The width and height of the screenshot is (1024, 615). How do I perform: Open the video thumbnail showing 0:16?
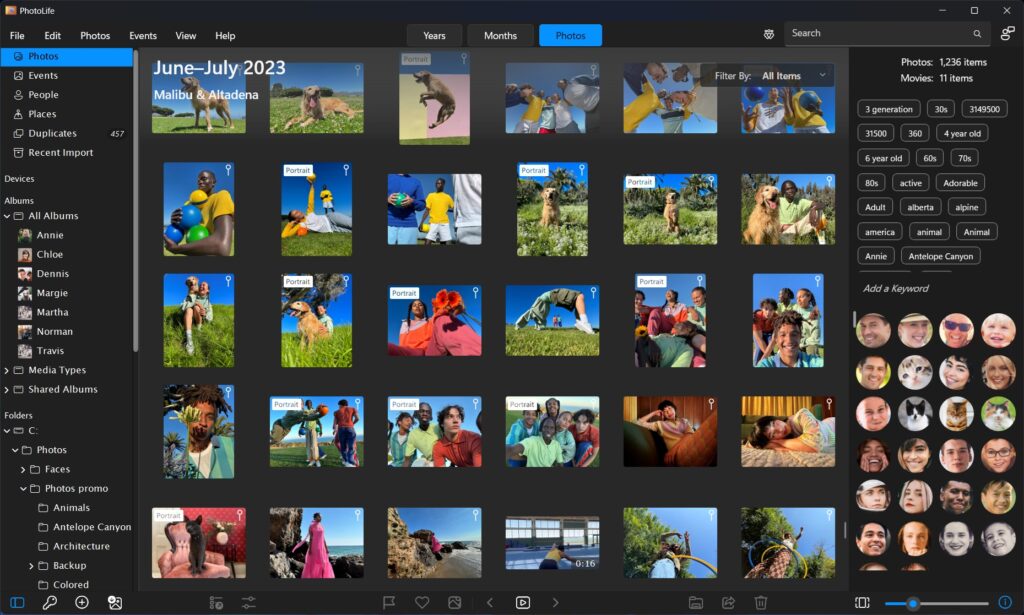pyautogui.click(x=552, y=543)
